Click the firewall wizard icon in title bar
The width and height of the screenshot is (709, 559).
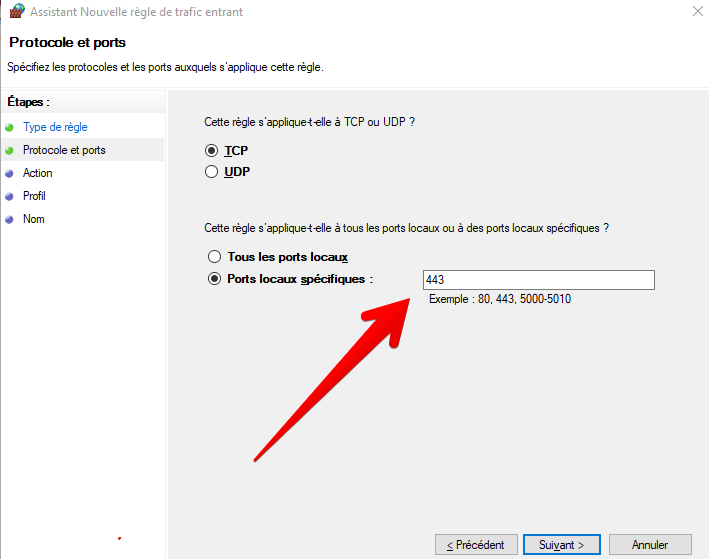[x=17, y=11]
